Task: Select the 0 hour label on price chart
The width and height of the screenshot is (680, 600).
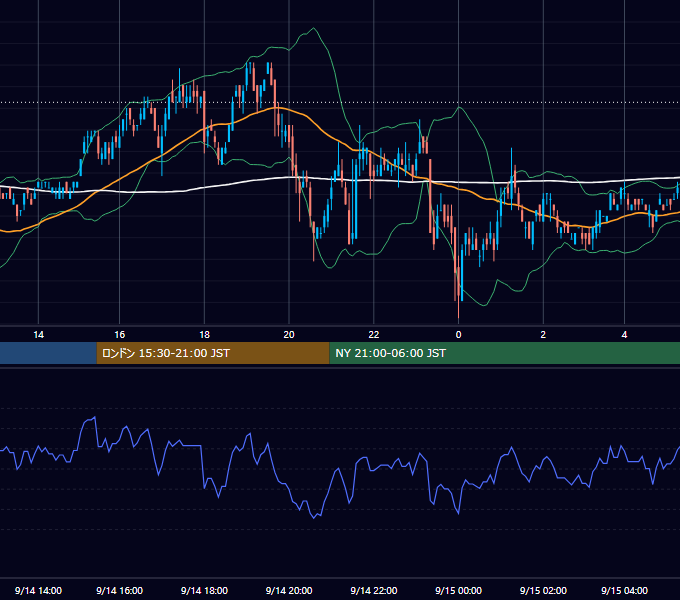Action: click(458, 335)
